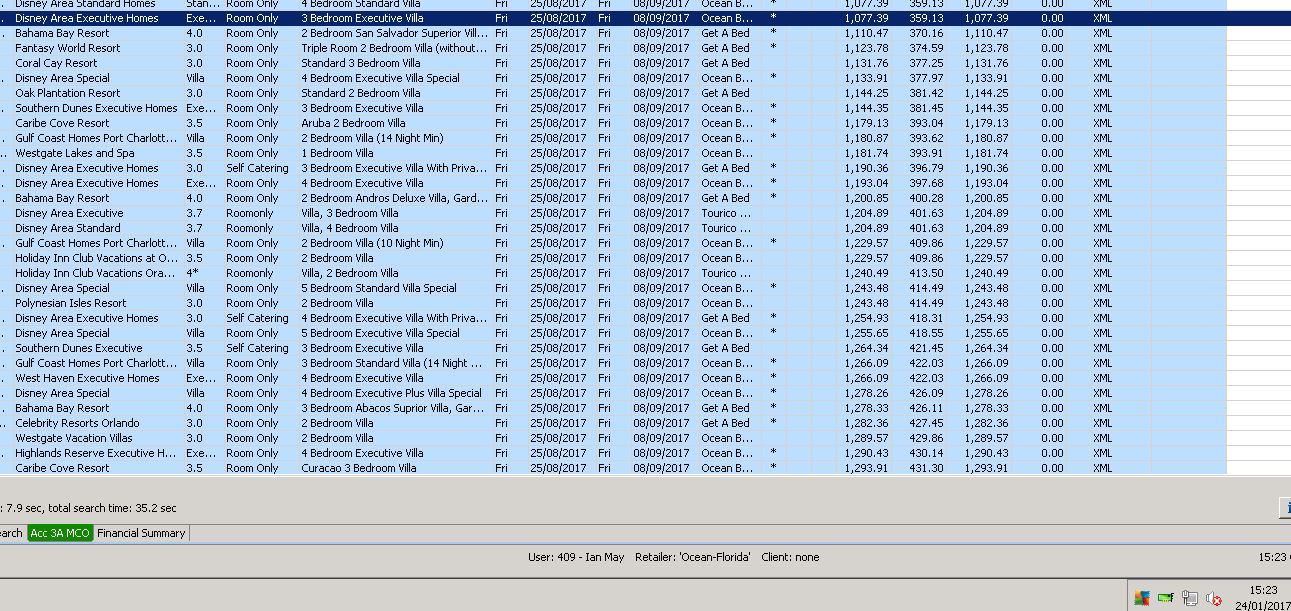Screen dimensions: 1291x611
Task: Open the network connection tray icon
Action: coord(1190,598)
